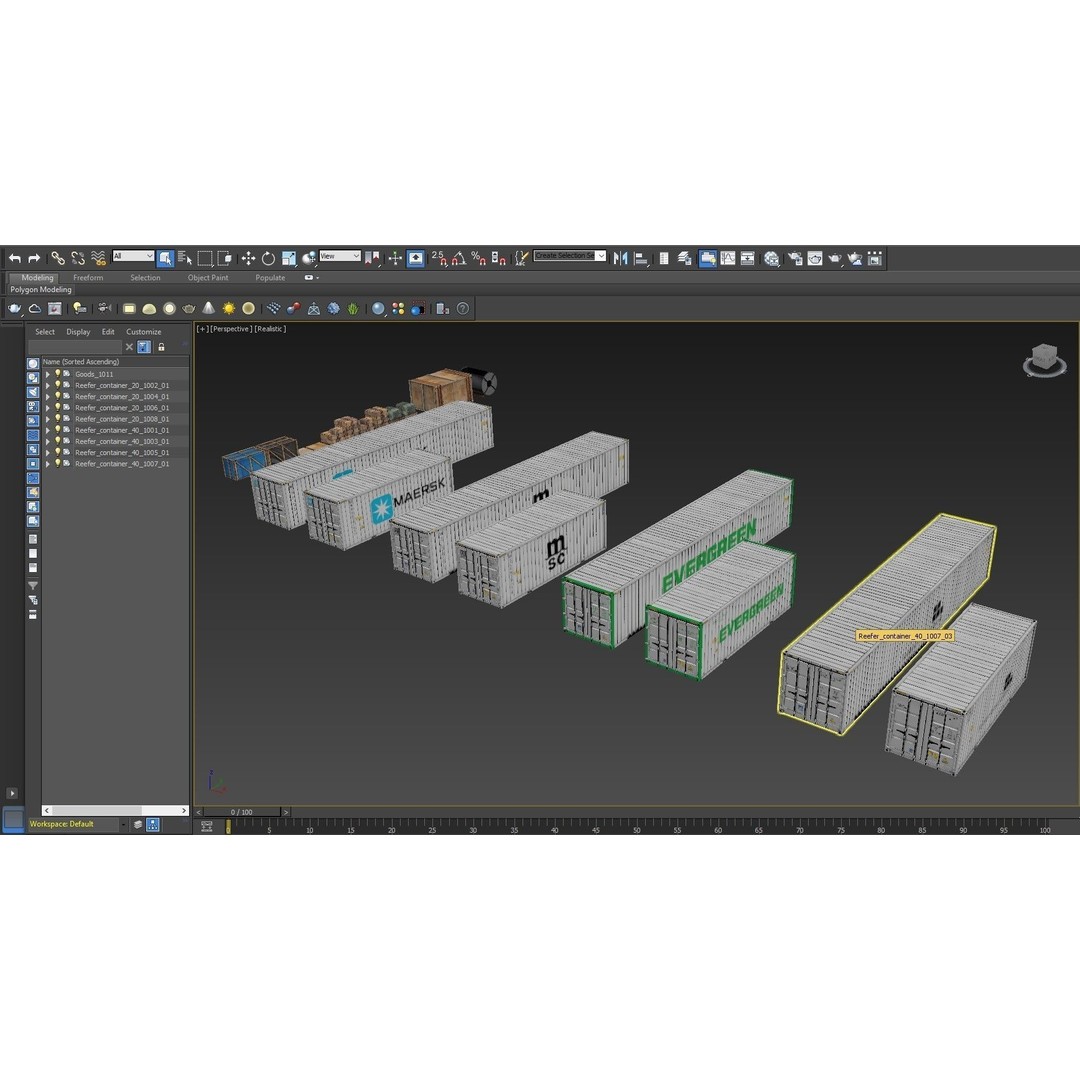This screenshot has width=1080, height=1080.
Task: Expand Reefer_container_20_1004_01 node
Action: tap(48, 397)
